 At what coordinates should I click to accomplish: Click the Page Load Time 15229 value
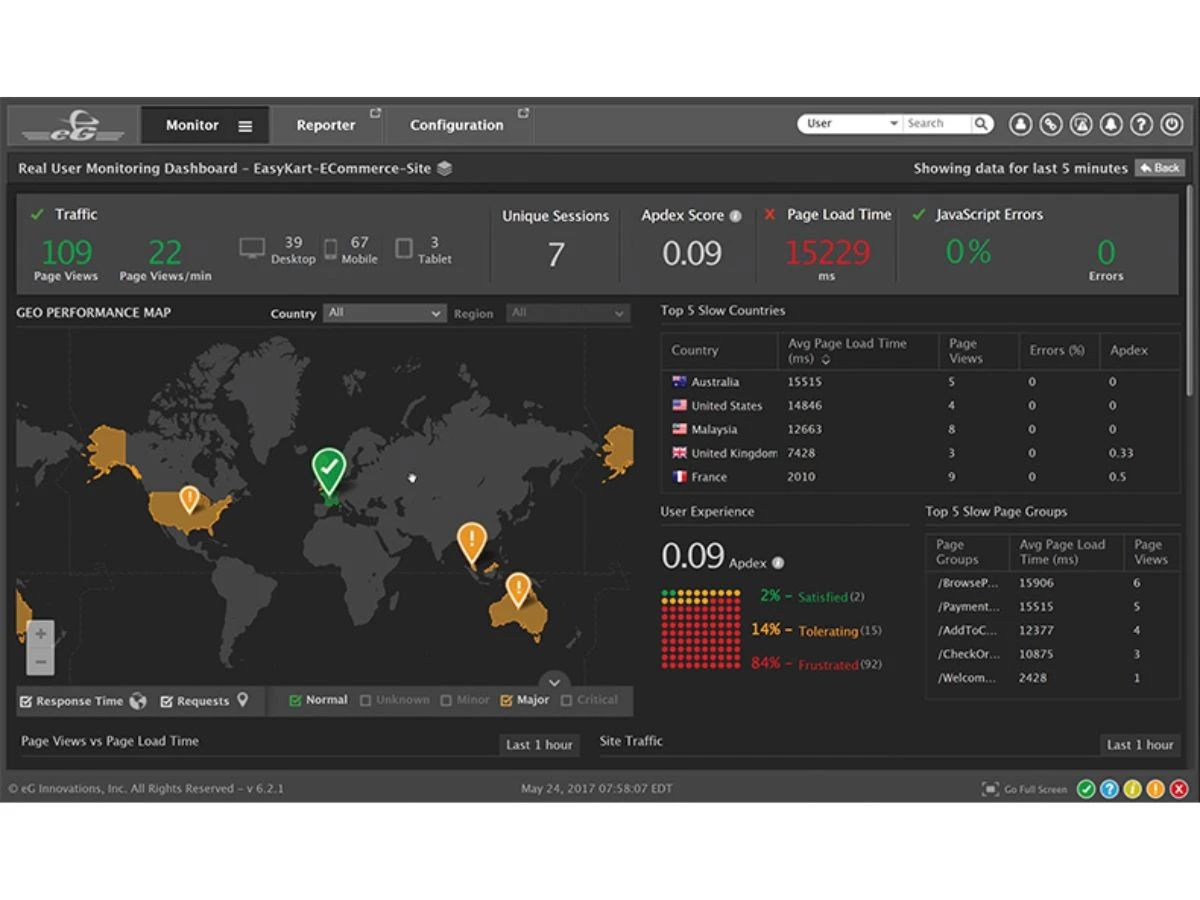pyautogui.click(x=827, y=253)
